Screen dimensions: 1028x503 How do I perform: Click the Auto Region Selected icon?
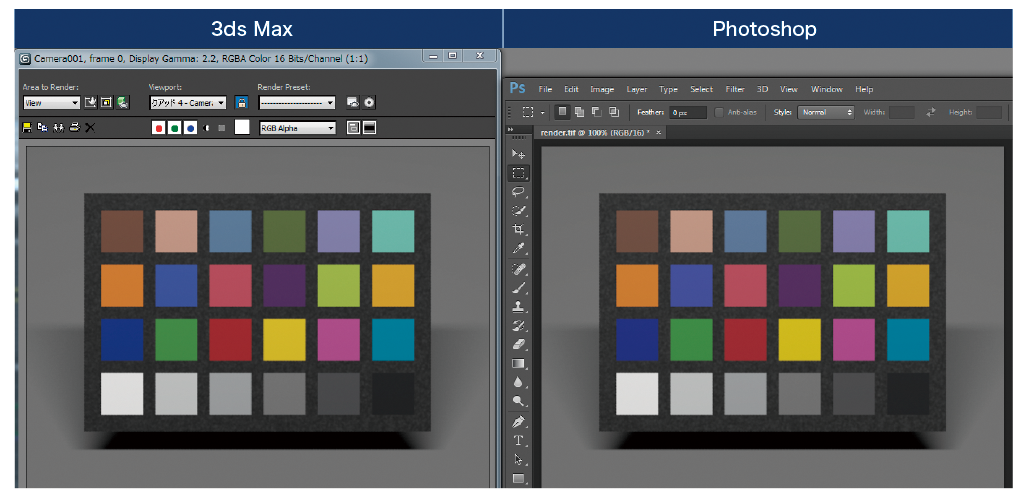(x=106, y=102)
